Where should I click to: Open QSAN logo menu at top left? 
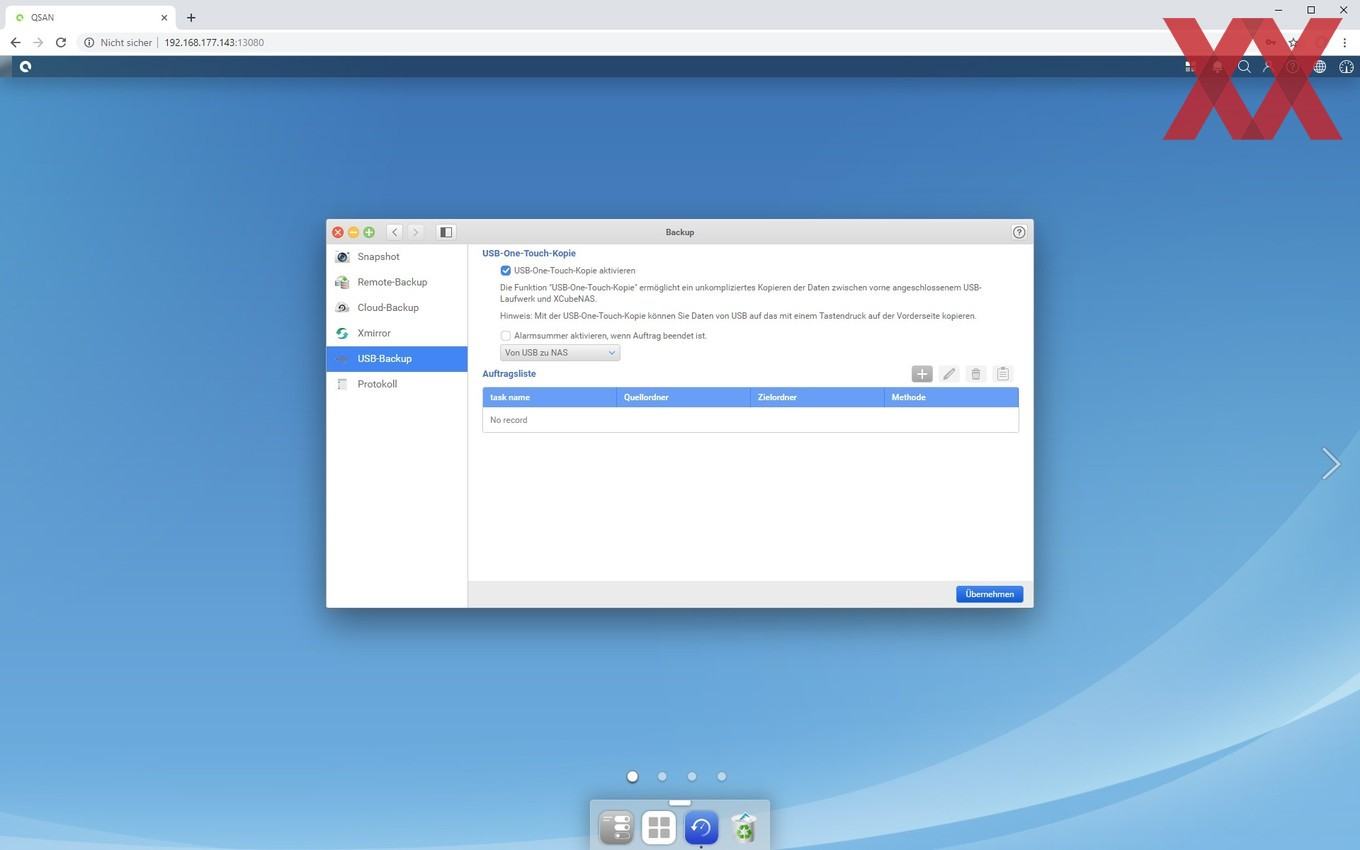25,67
